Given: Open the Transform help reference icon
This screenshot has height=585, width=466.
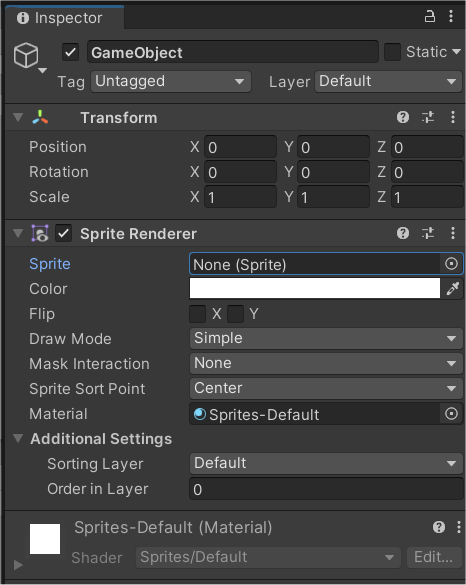Looking at the screenshot, I should click(403, 118).
